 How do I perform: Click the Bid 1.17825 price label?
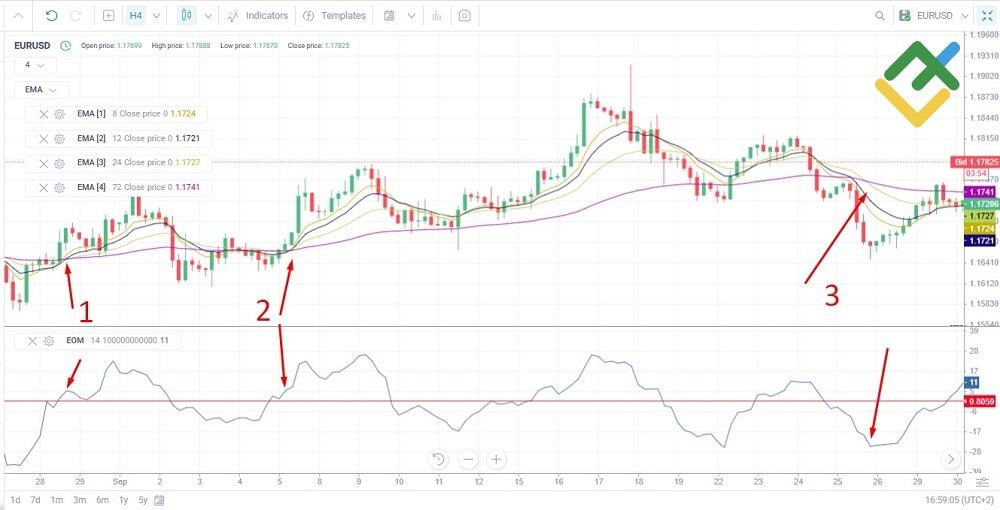pyautogui.click(x=973, y=162)
